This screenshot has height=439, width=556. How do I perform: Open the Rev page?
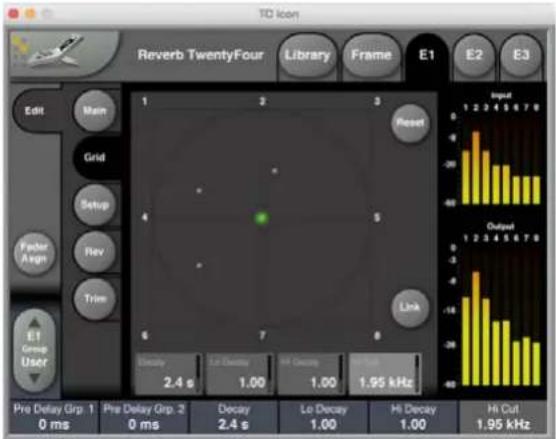(x=95, y=252)
